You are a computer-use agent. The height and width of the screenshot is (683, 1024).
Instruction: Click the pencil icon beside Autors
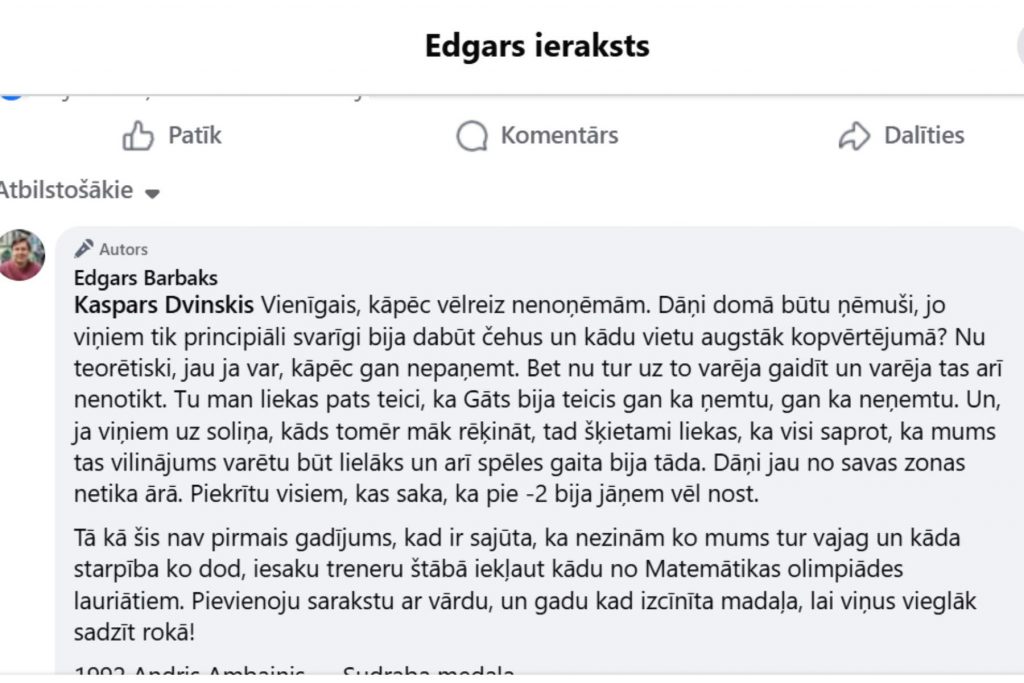[84, 249]
